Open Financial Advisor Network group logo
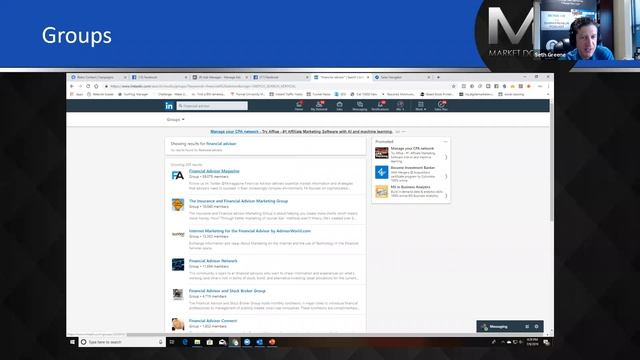This screenshot has width=640, height=360. pyautogui.click(x=178, y=264)
